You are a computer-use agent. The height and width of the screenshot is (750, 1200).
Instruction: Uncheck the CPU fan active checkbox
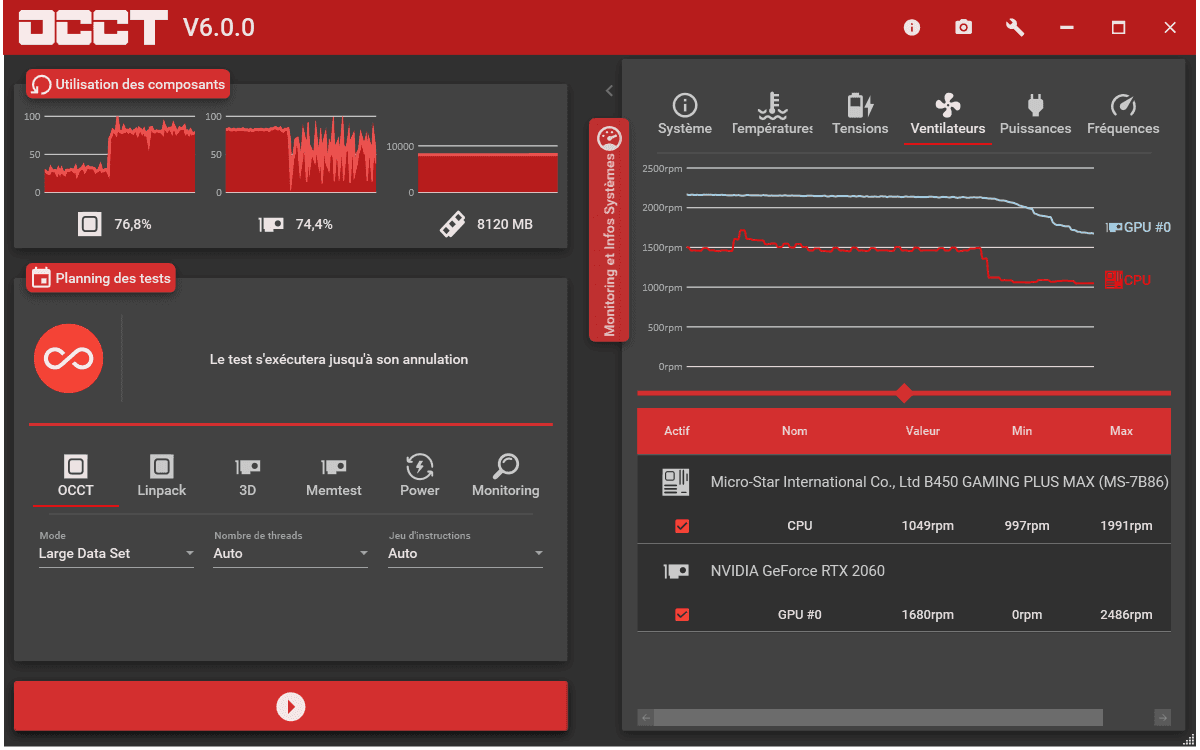682,526
